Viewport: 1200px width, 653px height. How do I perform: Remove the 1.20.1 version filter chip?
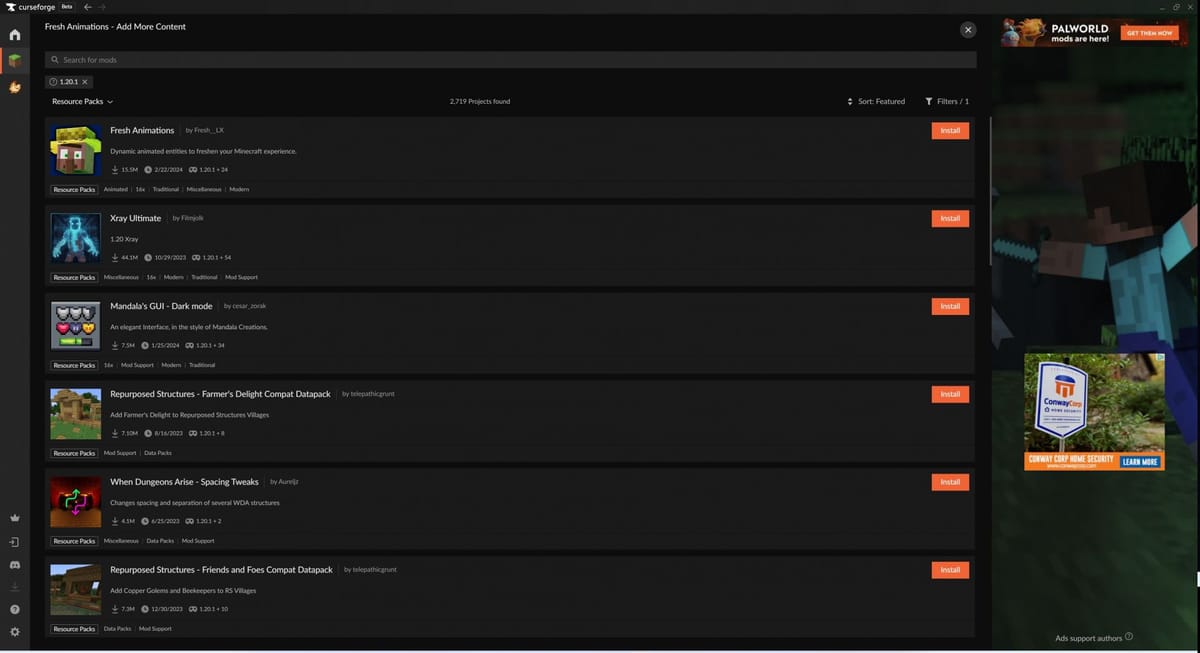[85, 82]
